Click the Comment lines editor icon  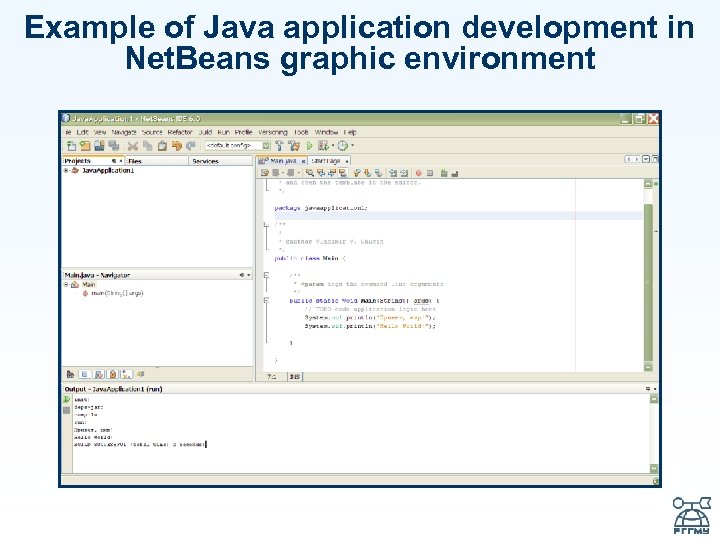pos(444,173)
